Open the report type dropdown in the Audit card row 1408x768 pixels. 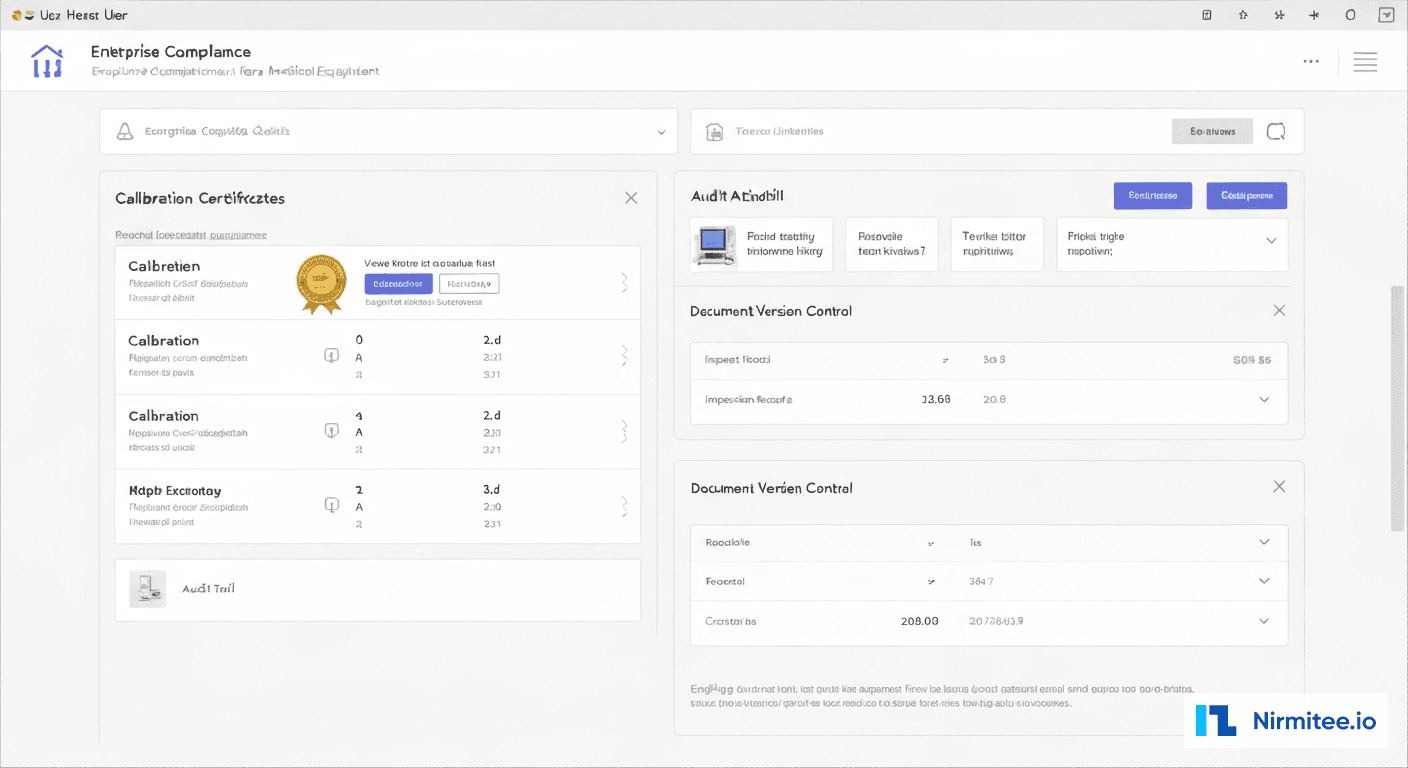(x=1270, y=241)
